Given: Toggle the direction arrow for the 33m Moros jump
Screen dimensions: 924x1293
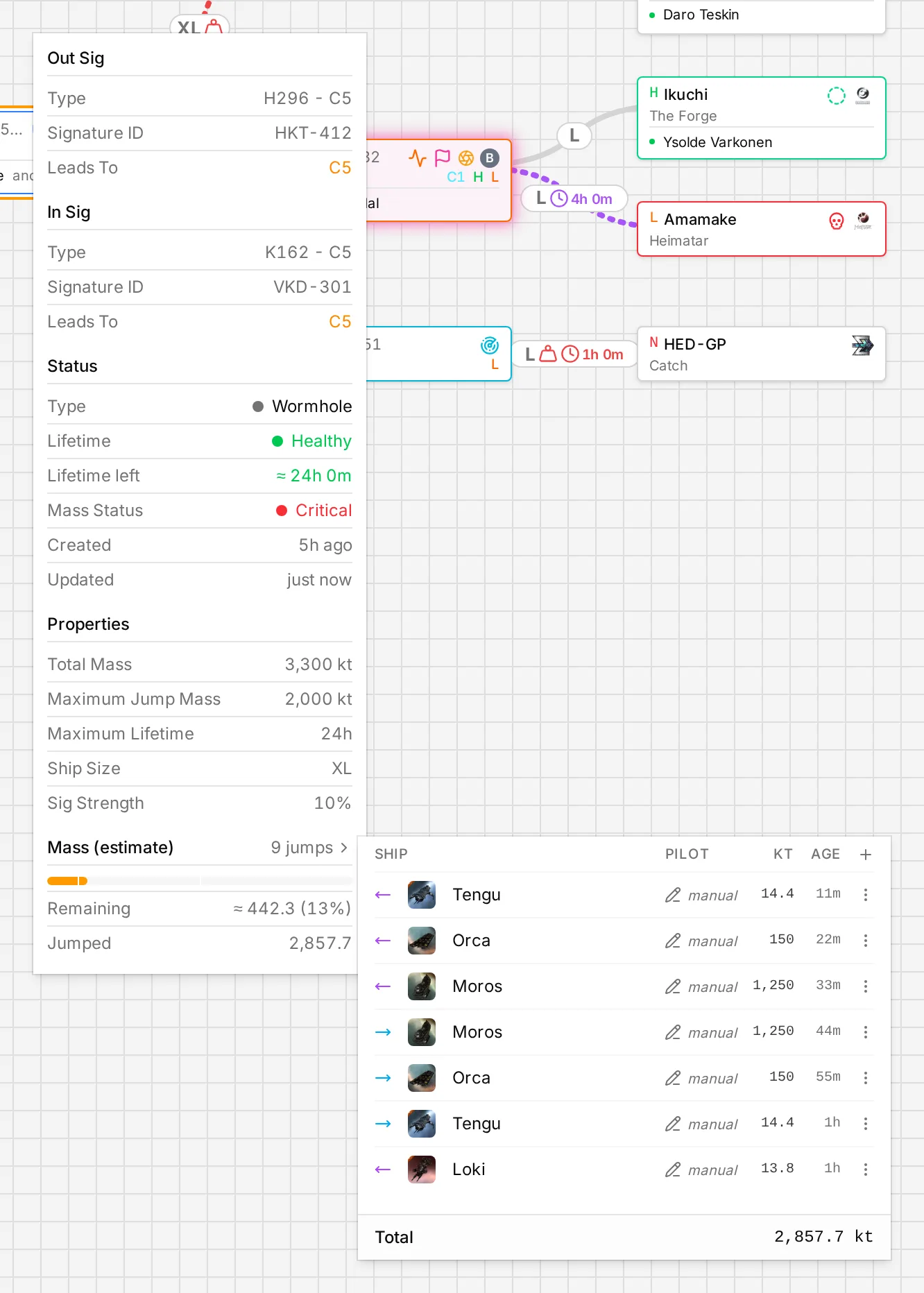Looking at the screenshot, I should click(x=383, y=986).
